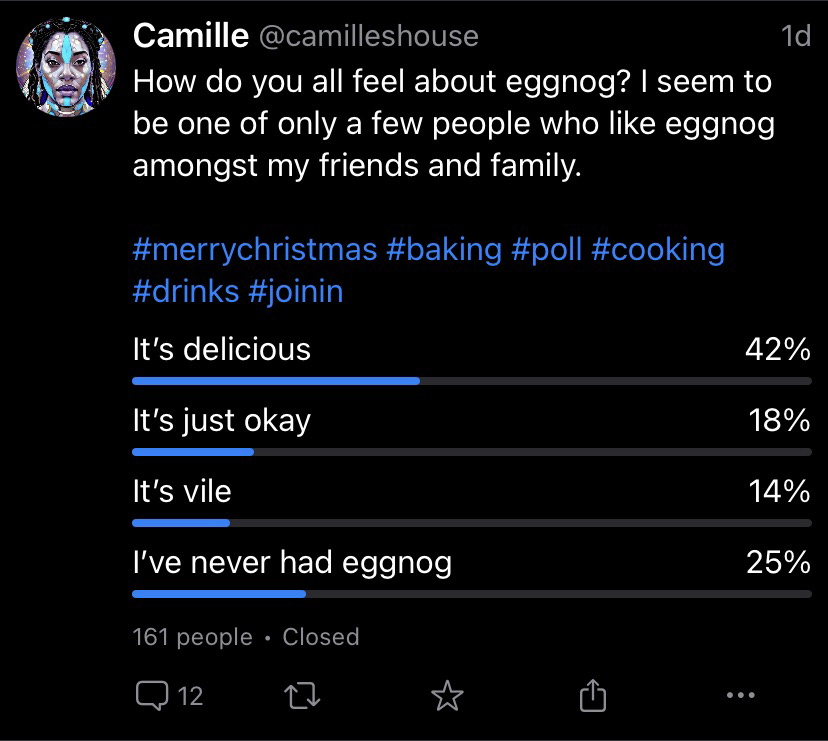Select the "It's delicious" poll option

point(472,358)
